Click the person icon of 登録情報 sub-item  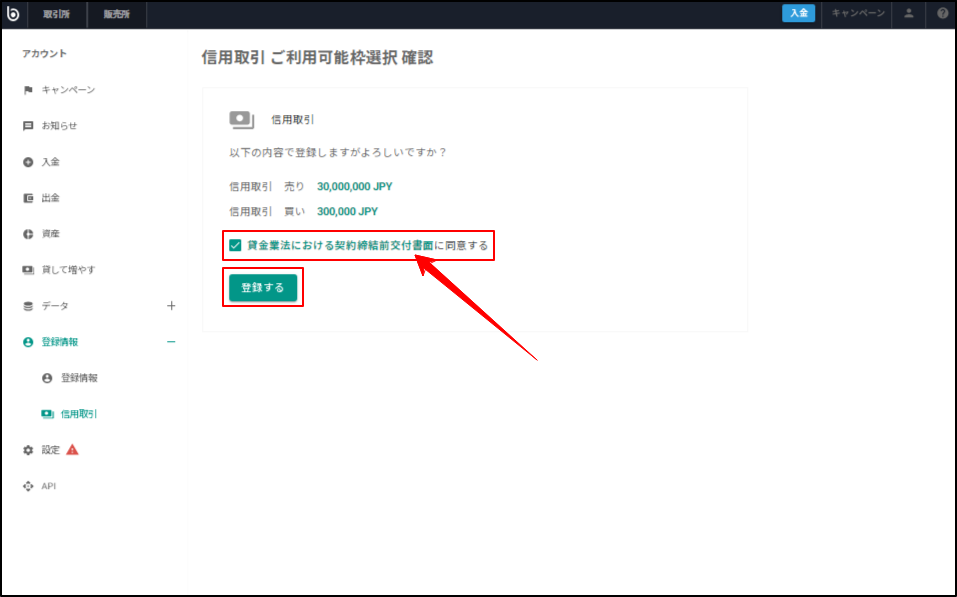pyautogui.click(x=47, y=378)
